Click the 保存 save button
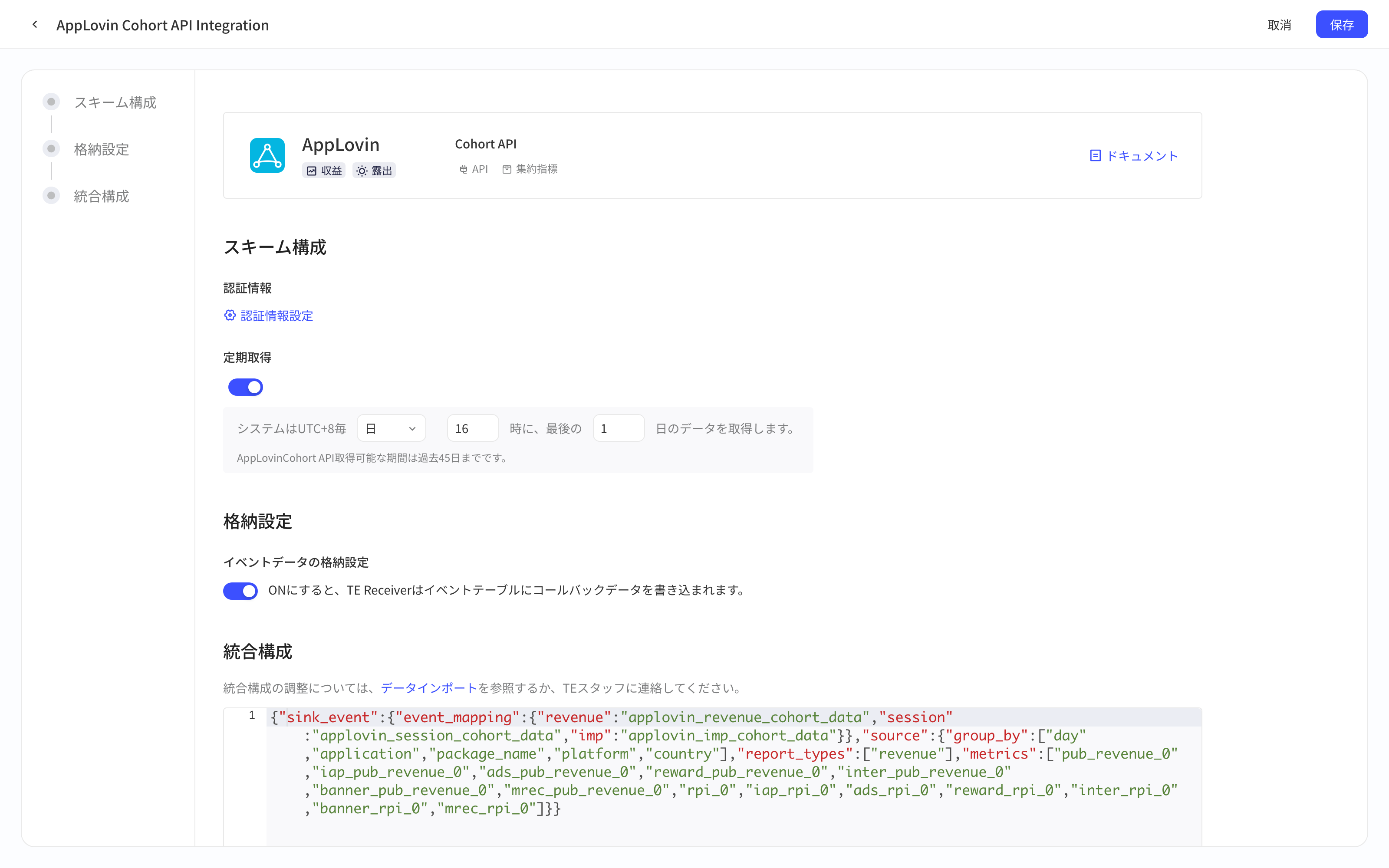 1341,25
